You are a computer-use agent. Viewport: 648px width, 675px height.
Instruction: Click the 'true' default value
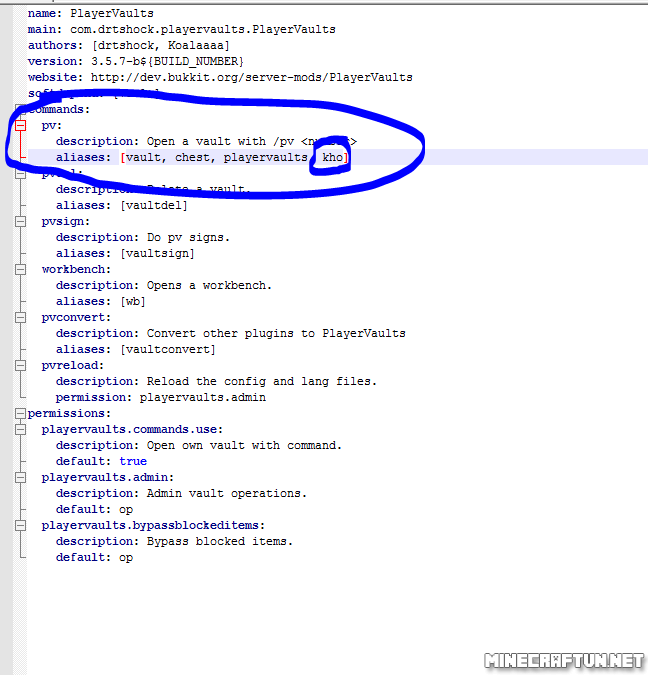point(133,461)
